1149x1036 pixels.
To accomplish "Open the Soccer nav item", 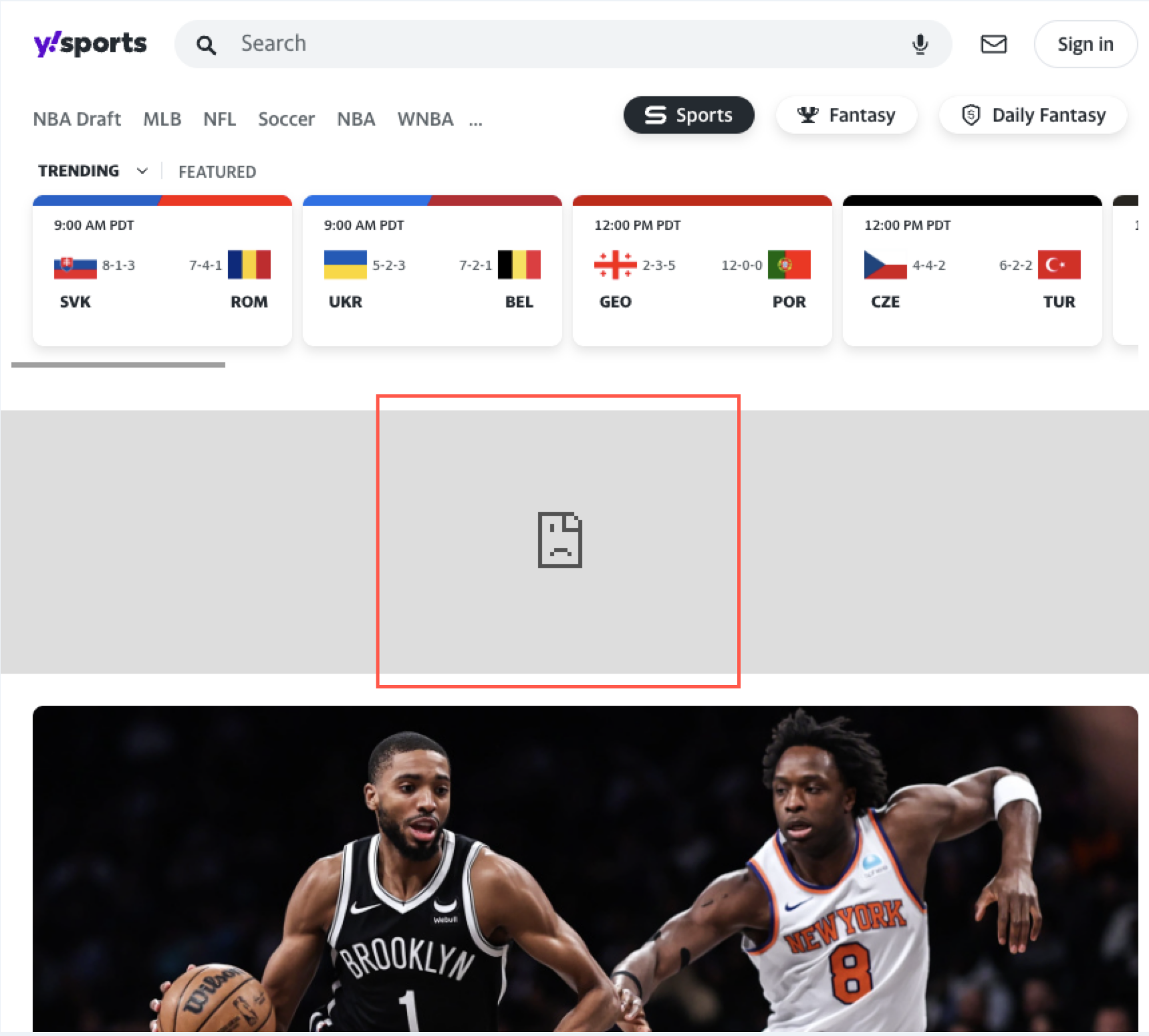I will coord(286,119).
